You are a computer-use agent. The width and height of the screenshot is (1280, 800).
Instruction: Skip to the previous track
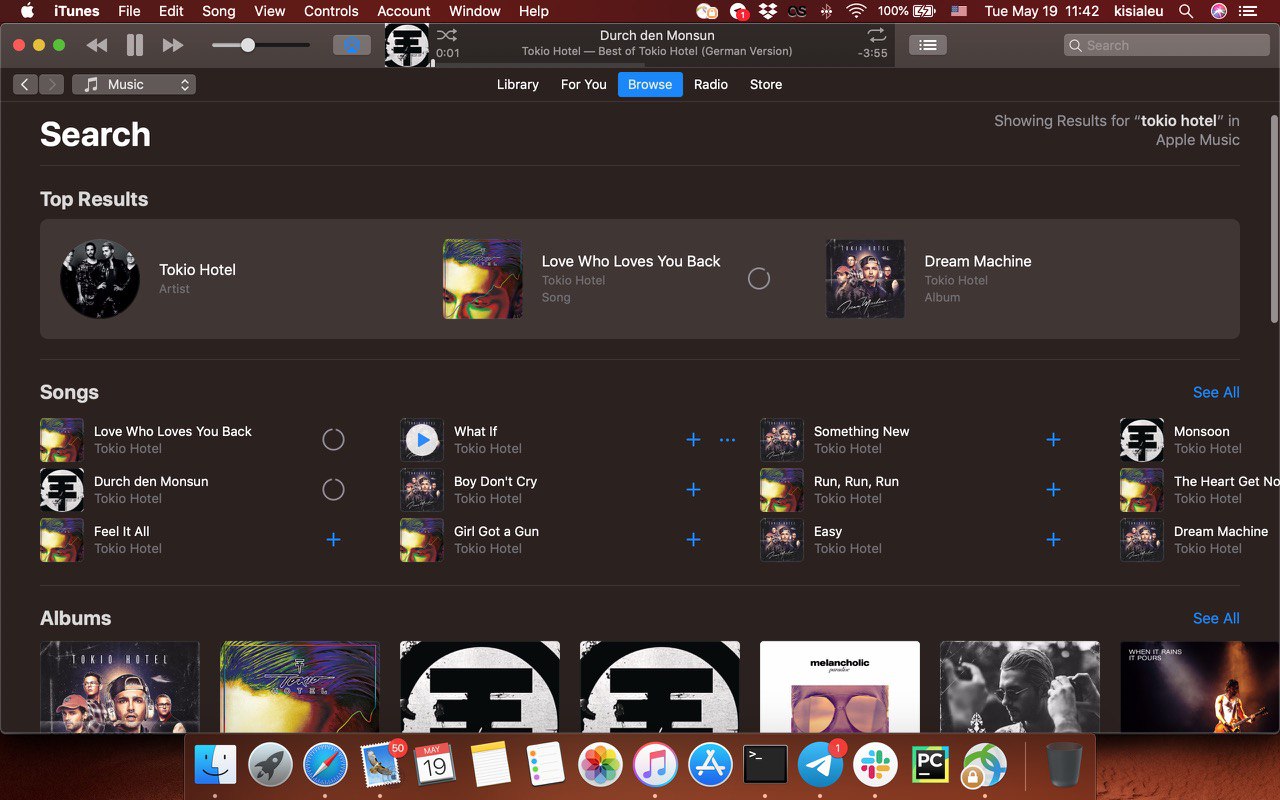97,45
